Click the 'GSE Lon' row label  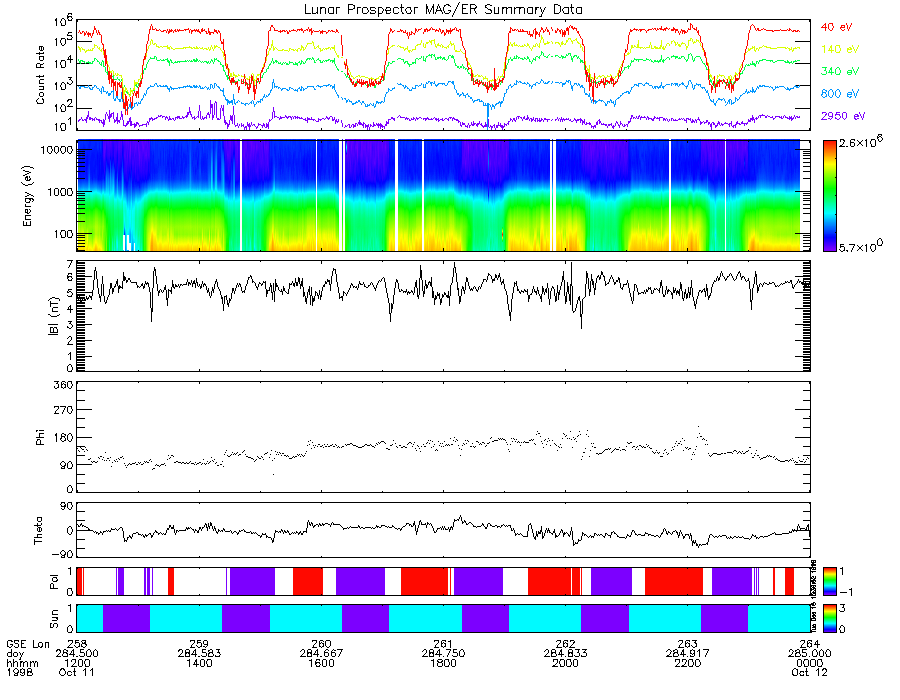[28, 644]
